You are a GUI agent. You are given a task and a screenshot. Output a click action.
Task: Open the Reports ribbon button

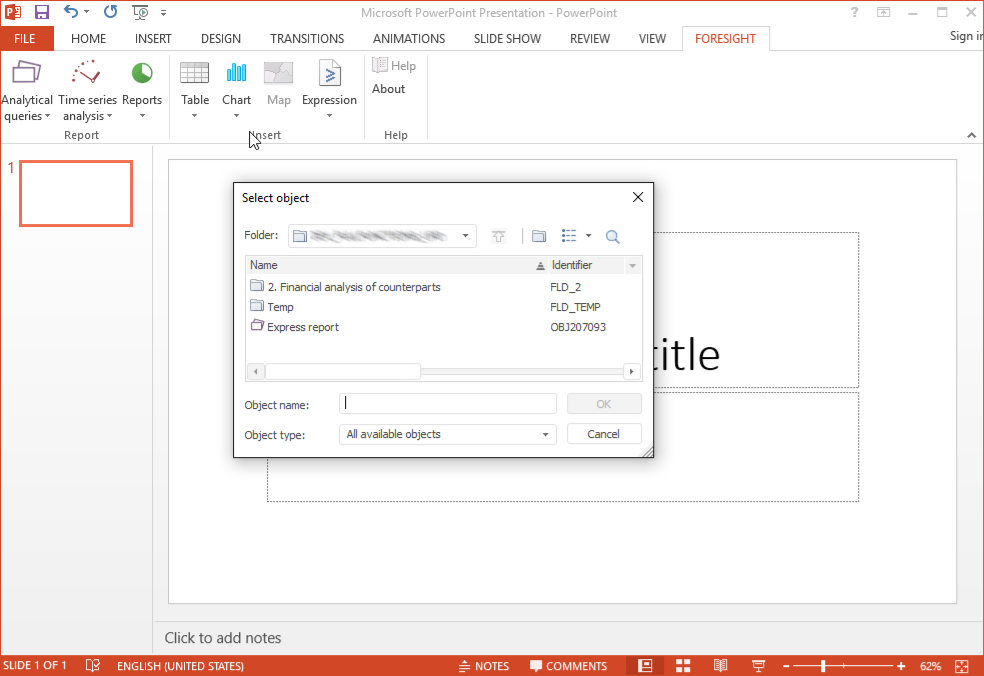click(x=142, y=90)
